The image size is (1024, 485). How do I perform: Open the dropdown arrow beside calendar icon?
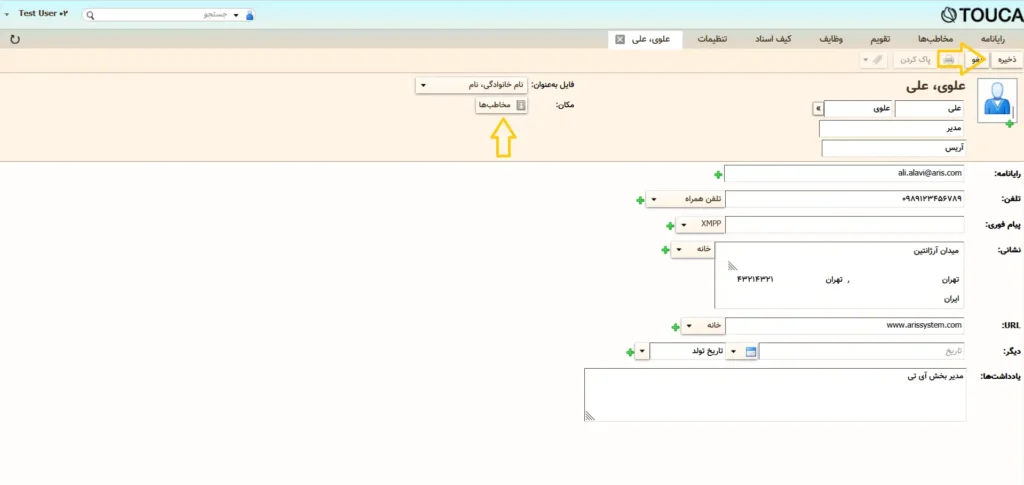733,352
